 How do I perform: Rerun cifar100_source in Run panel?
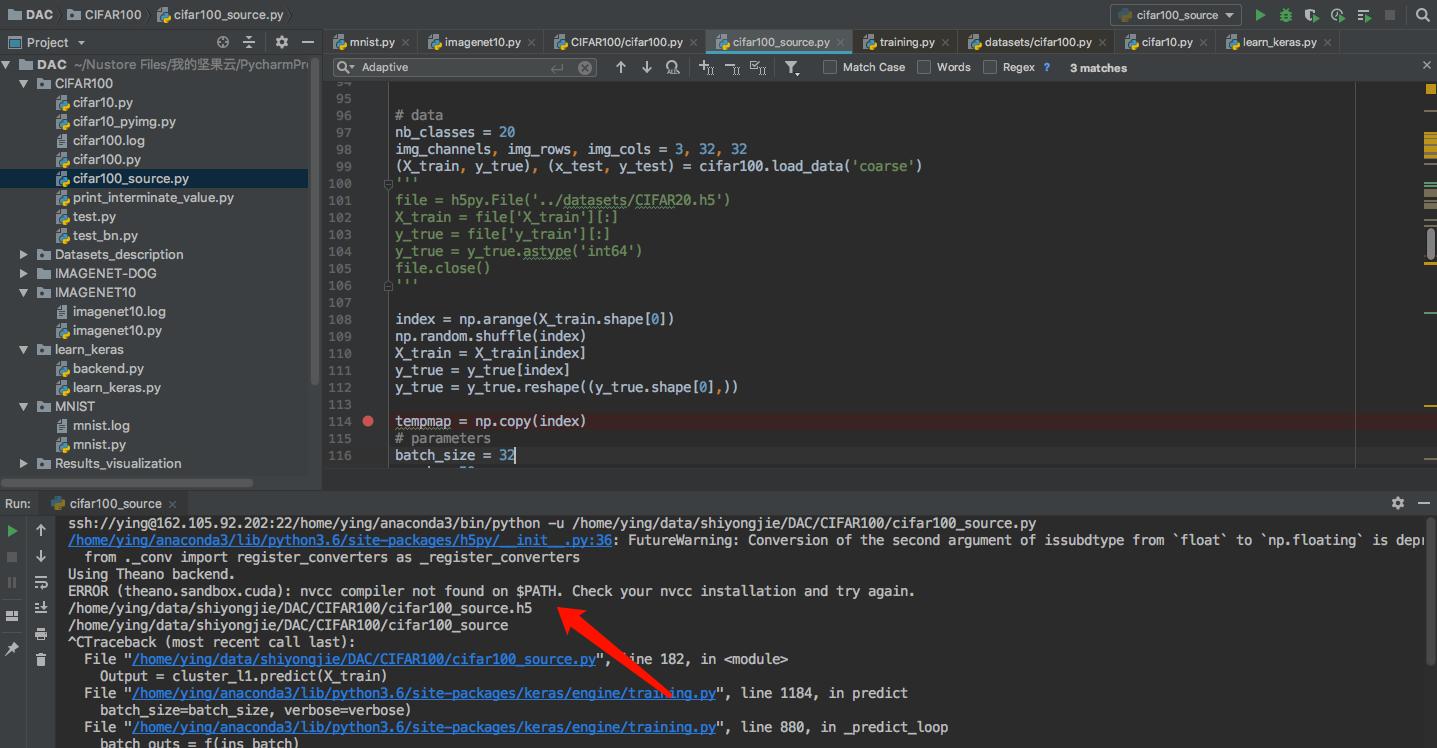(13, 530)
